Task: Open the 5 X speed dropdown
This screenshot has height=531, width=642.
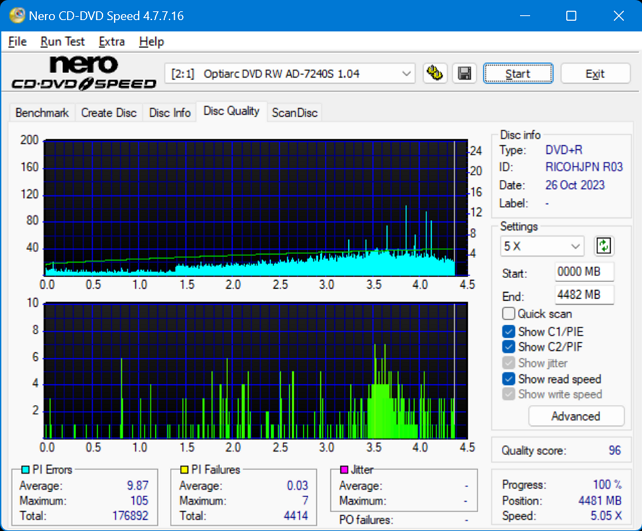Action: 542,246
